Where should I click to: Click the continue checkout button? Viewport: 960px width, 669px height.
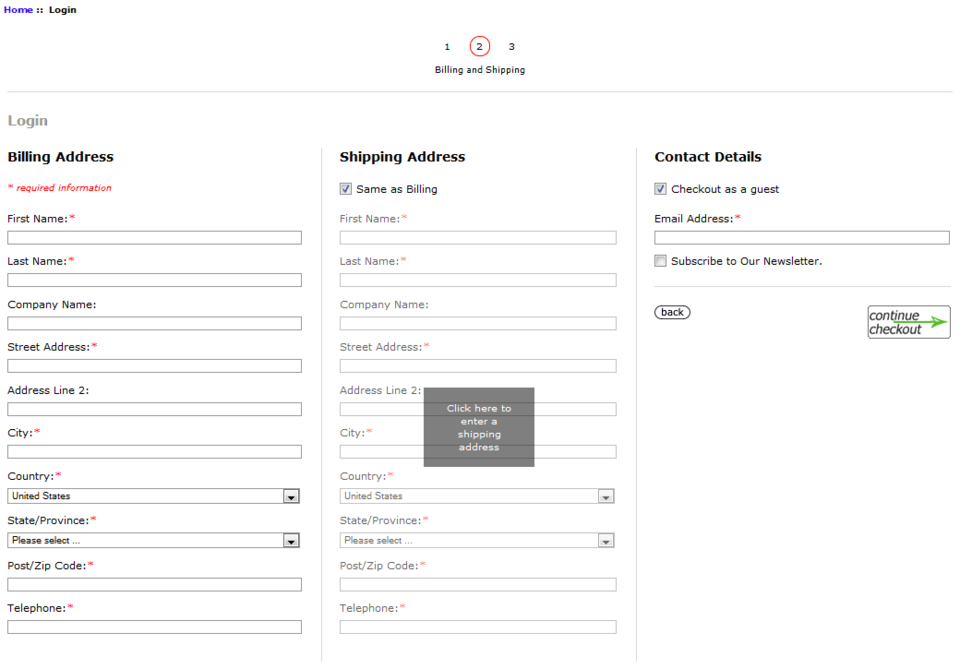(x=907, y=321)
